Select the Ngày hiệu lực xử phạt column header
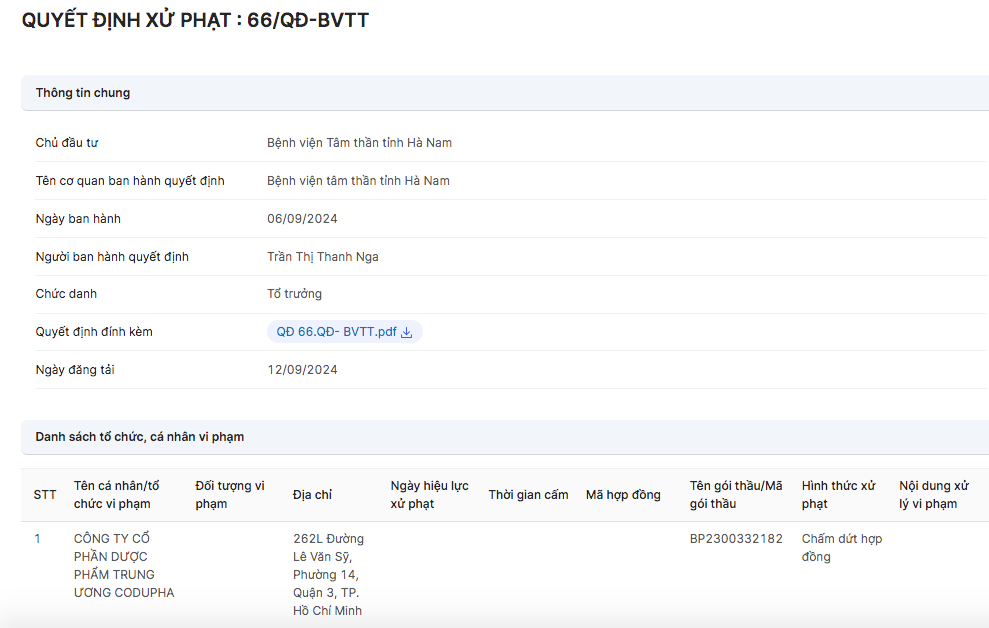This screenshot has height=628, width=989. point(429,495)
